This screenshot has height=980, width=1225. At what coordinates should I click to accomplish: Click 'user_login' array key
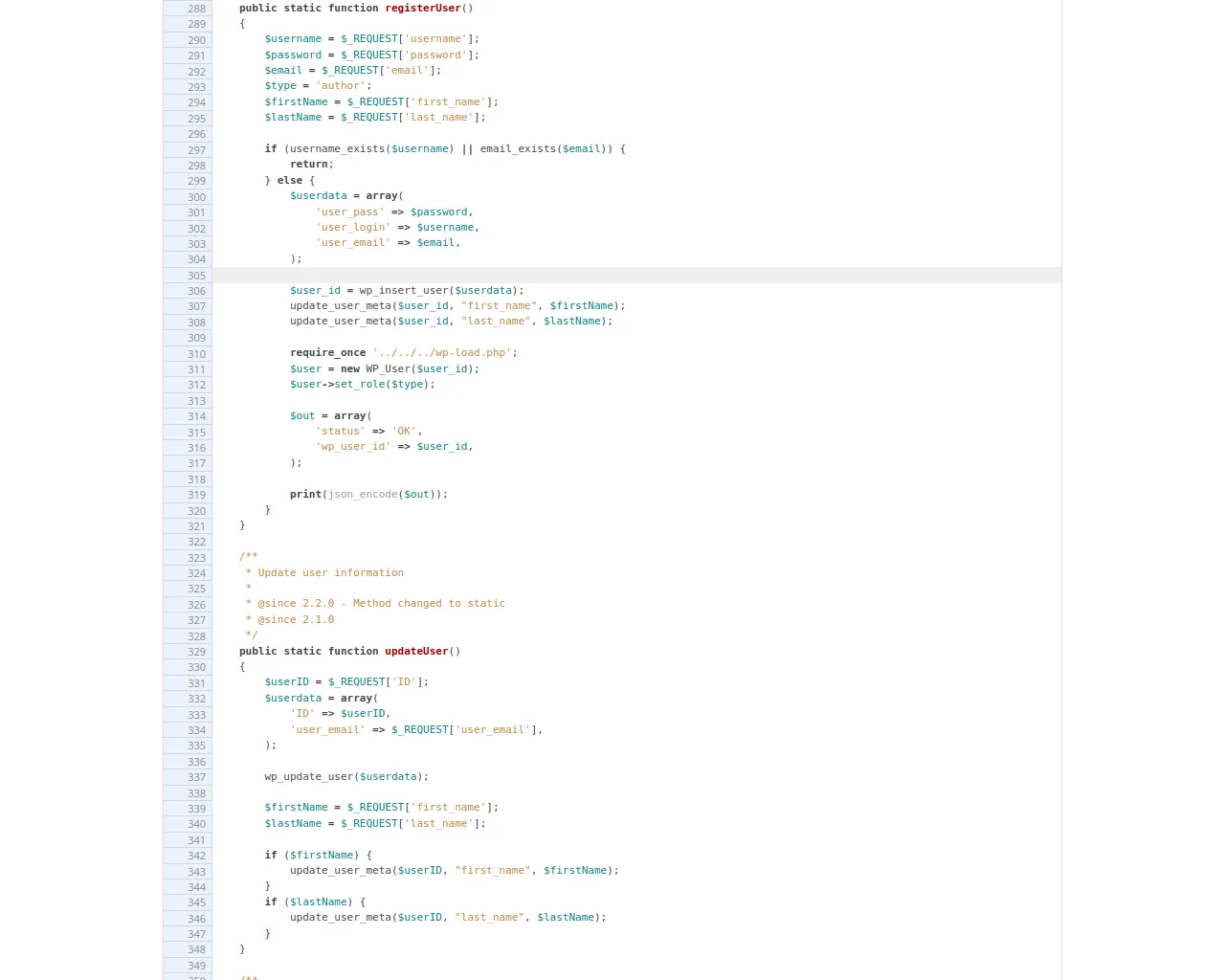pos(353,228)
